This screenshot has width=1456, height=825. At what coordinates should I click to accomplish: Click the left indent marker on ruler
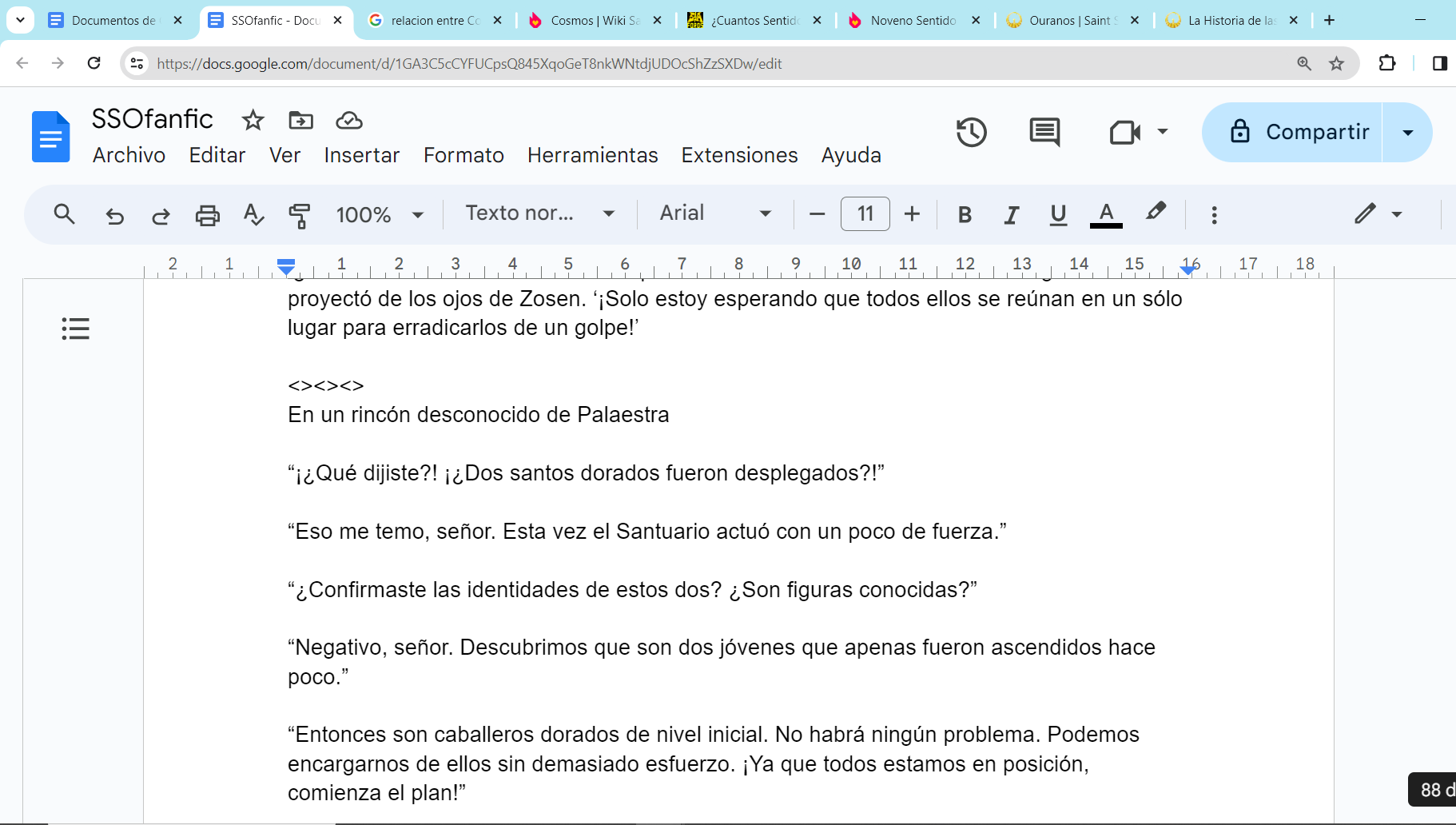(x=285, y=266)
